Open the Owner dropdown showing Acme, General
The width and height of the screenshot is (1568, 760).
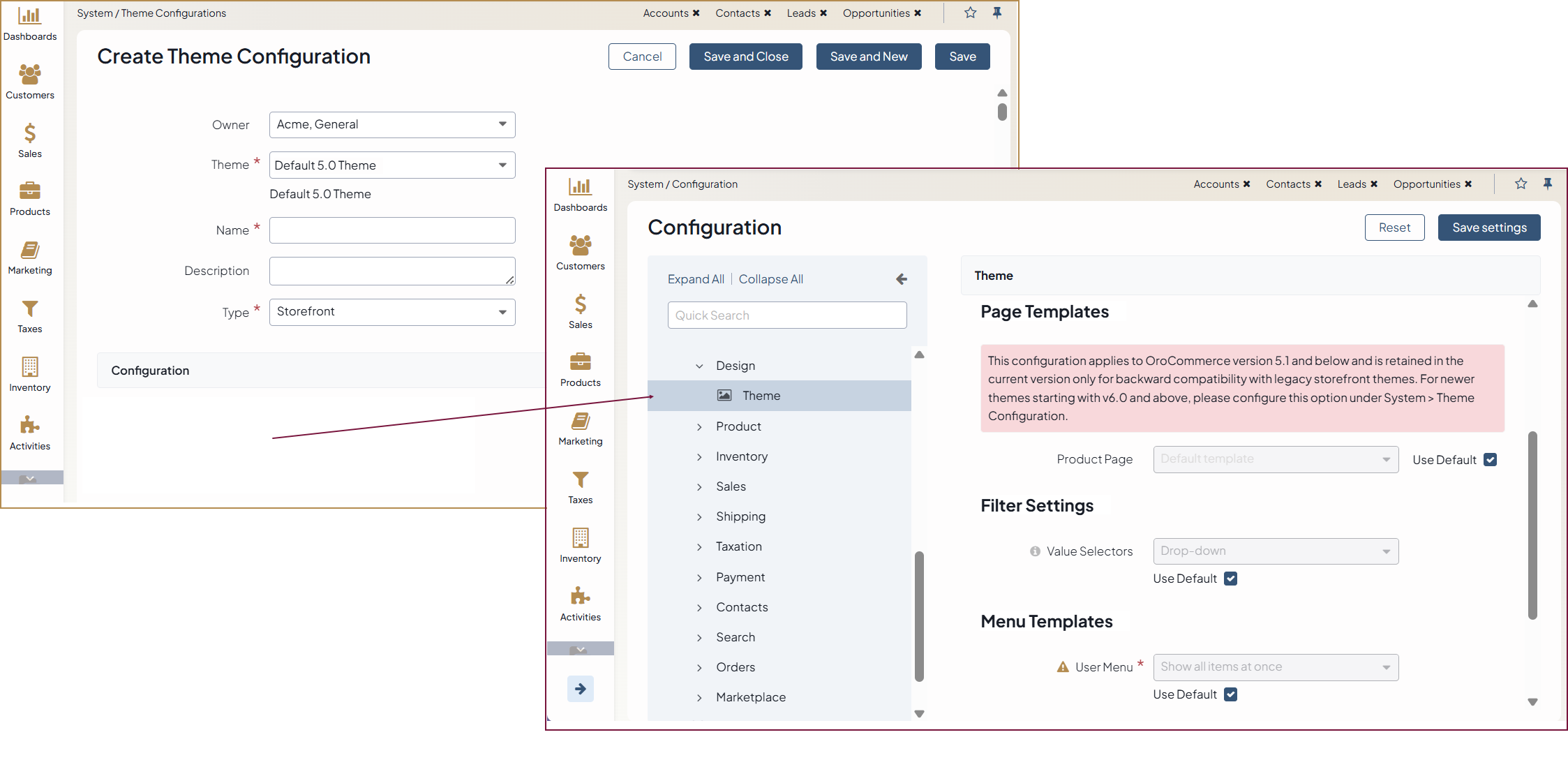392,125
